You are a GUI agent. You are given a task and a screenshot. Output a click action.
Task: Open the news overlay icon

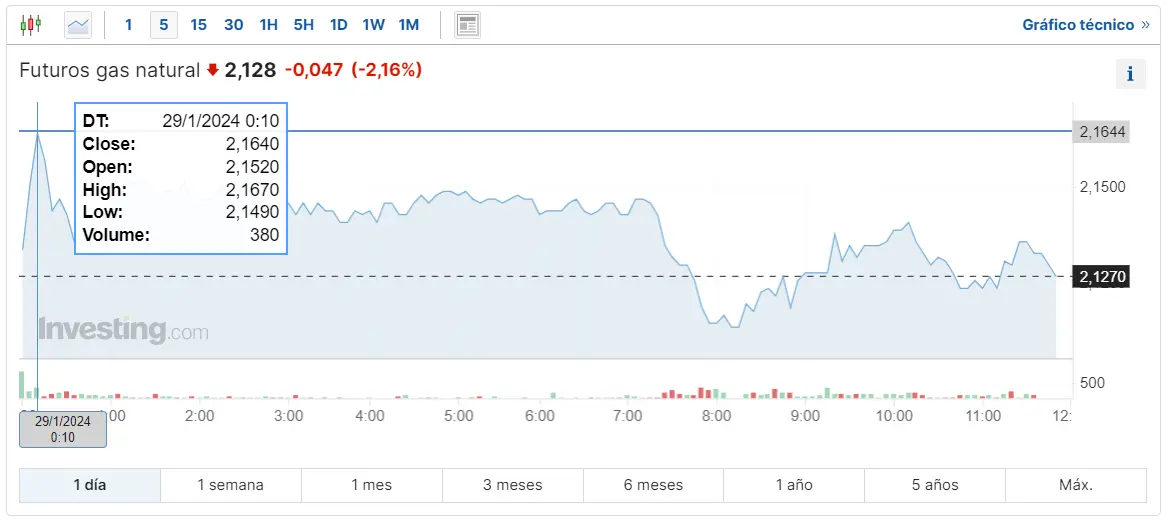click(x=467, y=24)
